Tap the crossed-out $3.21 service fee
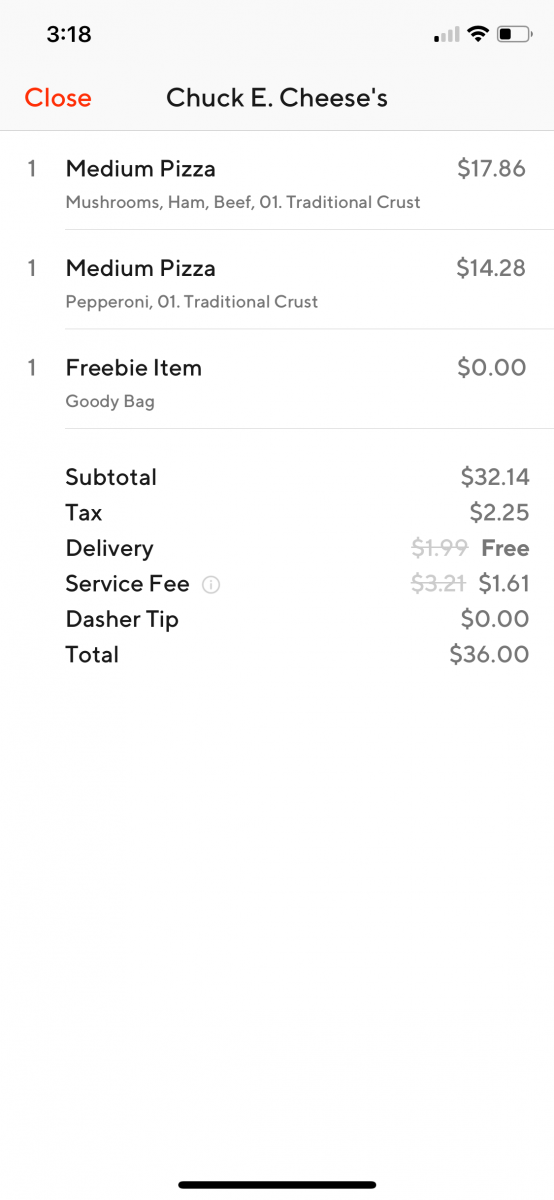554x1200 pixels. point(439,583)
